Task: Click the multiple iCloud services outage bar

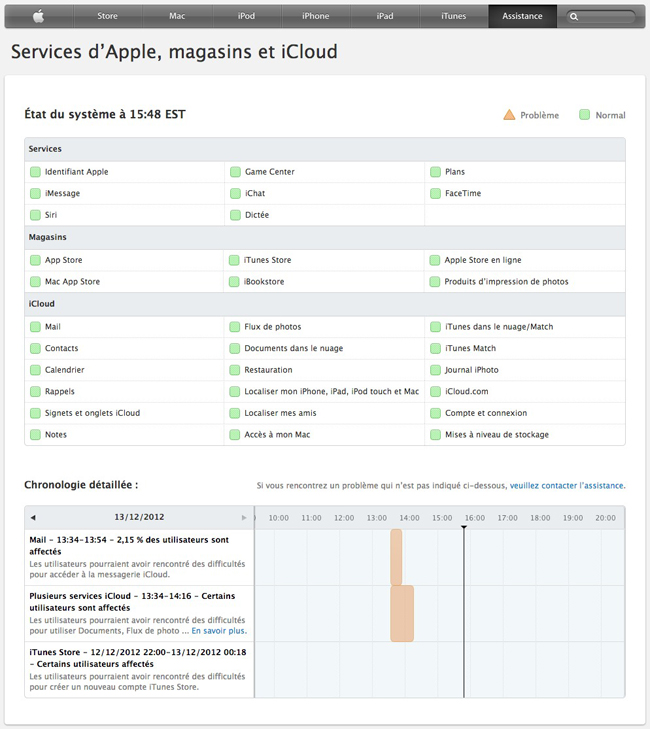Action: pos(402,614)
